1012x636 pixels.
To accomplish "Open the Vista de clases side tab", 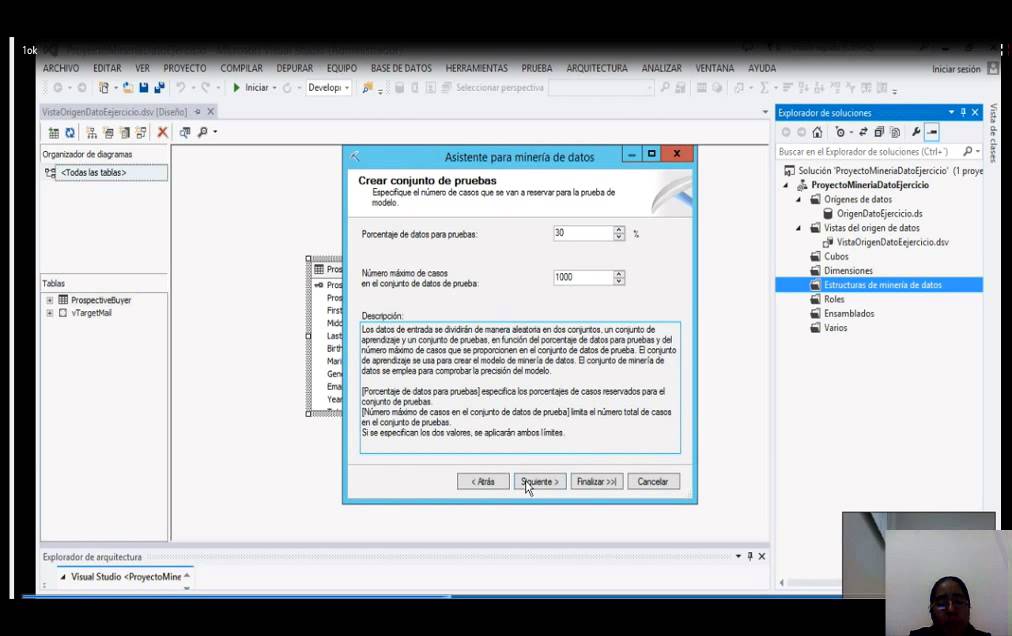I will pyautogui.click(x=993, y=133).
